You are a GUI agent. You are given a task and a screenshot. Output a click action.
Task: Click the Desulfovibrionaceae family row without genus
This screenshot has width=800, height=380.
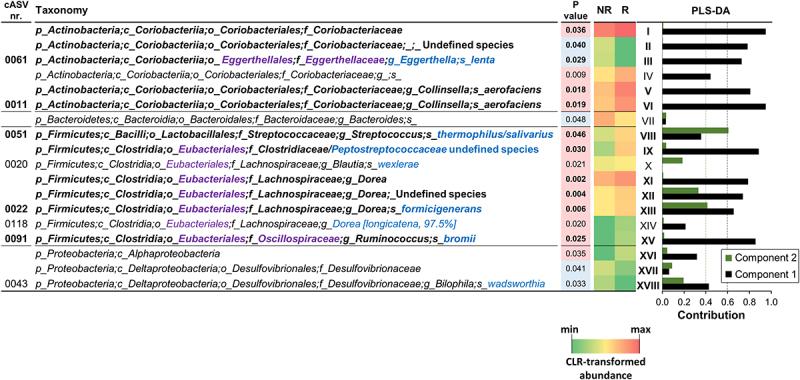click(x=228, y=268)
